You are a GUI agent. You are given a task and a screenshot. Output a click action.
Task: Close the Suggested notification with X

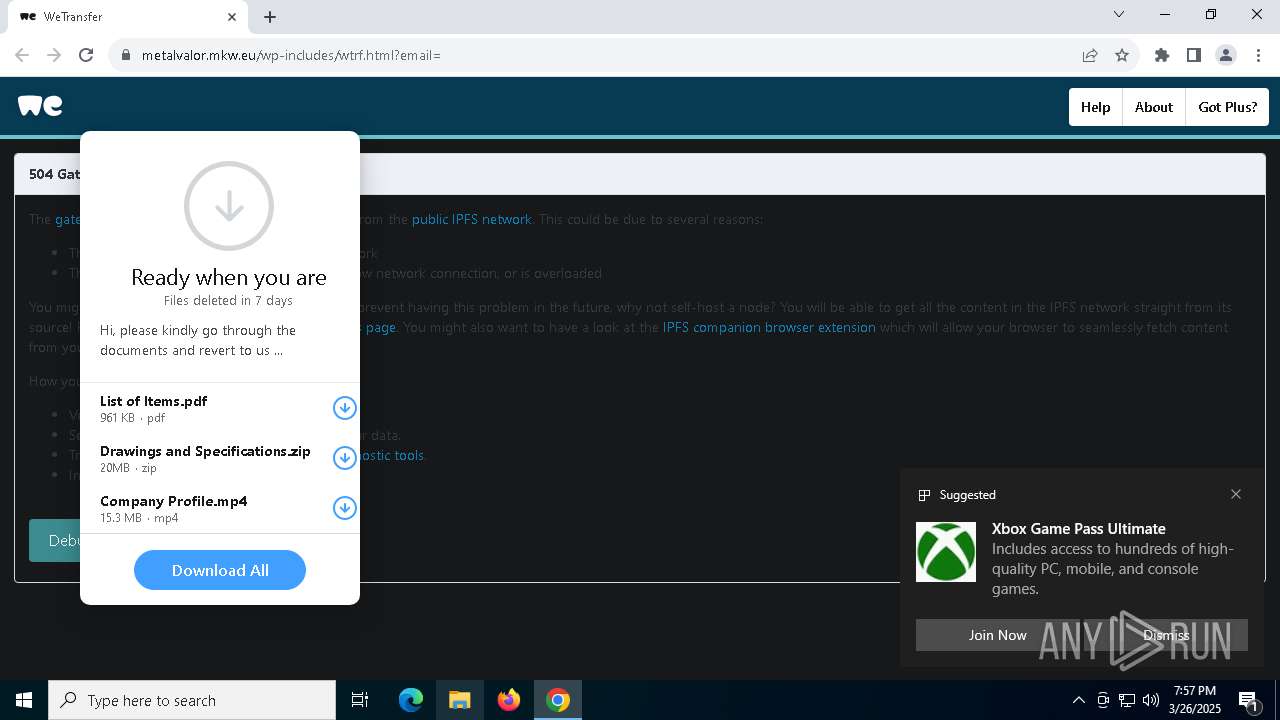click(x=1236, y=494)
